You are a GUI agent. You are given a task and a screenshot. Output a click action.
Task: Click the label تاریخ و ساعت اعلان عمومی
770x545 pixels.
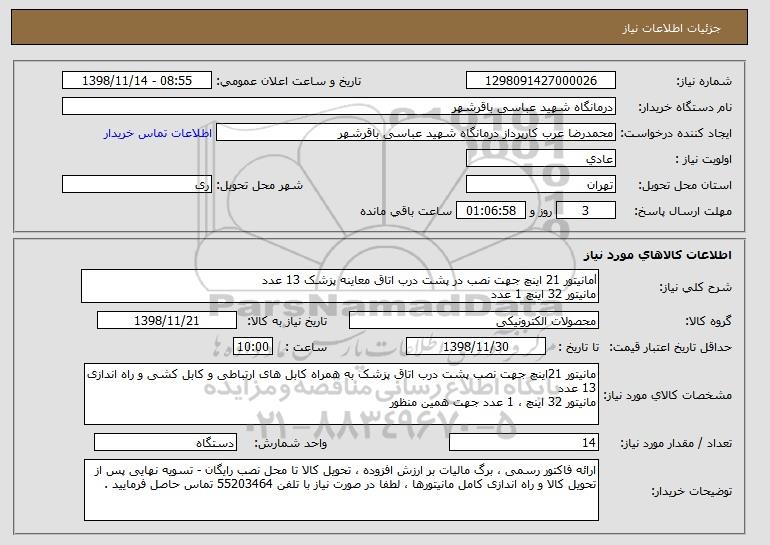[289, 82]
